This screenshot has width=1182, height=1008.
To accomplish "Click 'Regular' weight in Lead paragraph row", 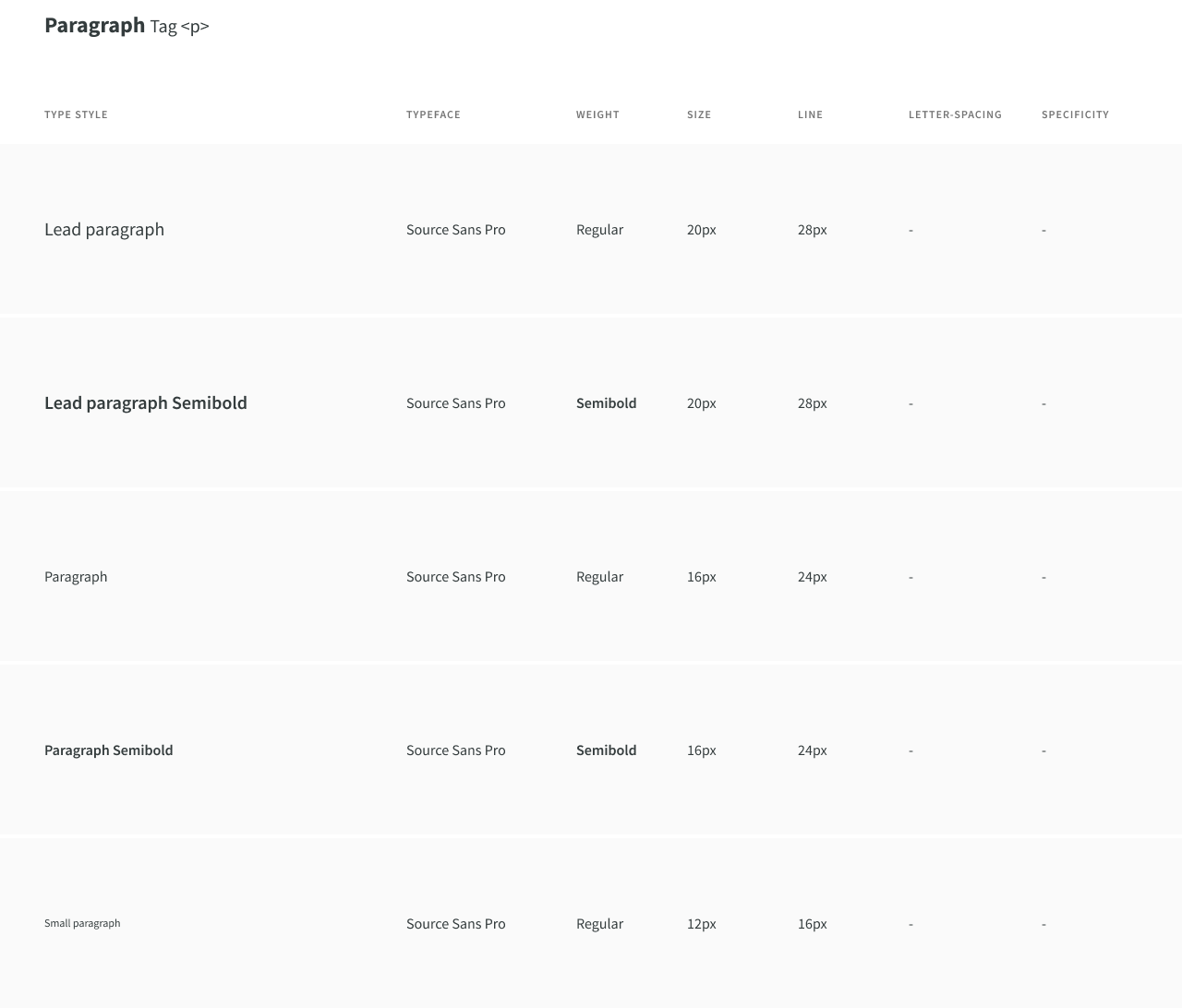I will (599, 230).
